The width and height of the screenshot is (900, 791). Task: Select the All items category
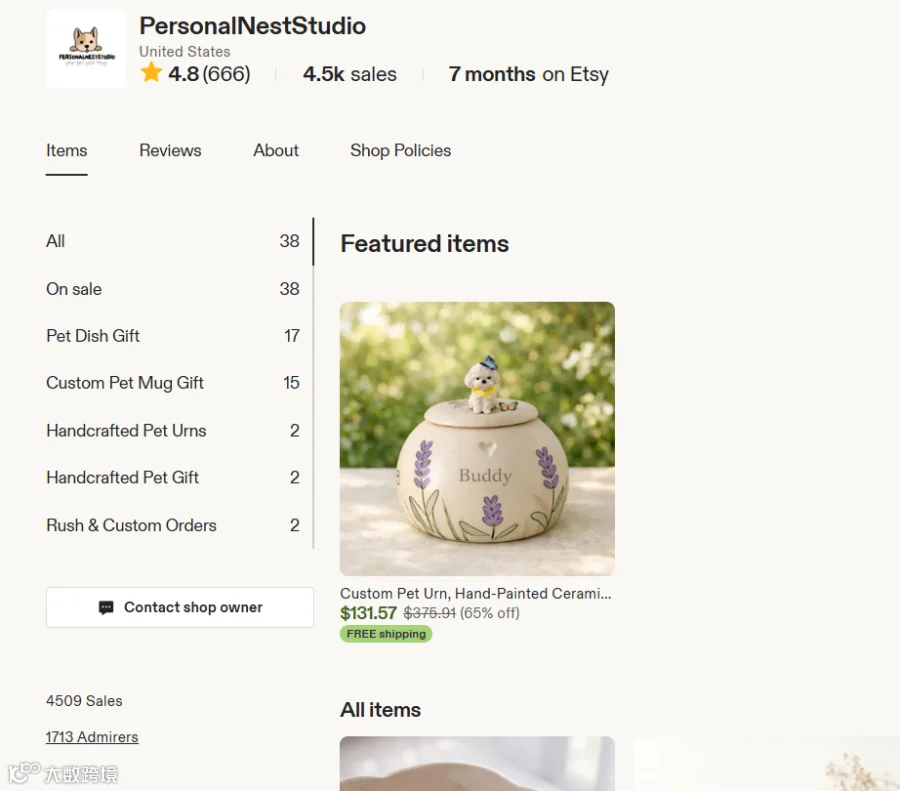click(173, 241)
